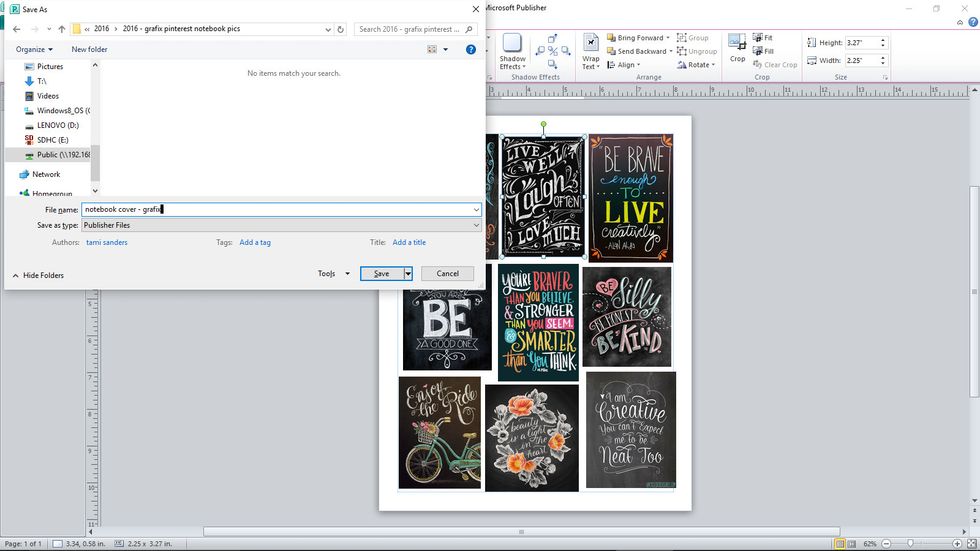
Task: Apply Fill to picture
Action: tap(762, 51)
